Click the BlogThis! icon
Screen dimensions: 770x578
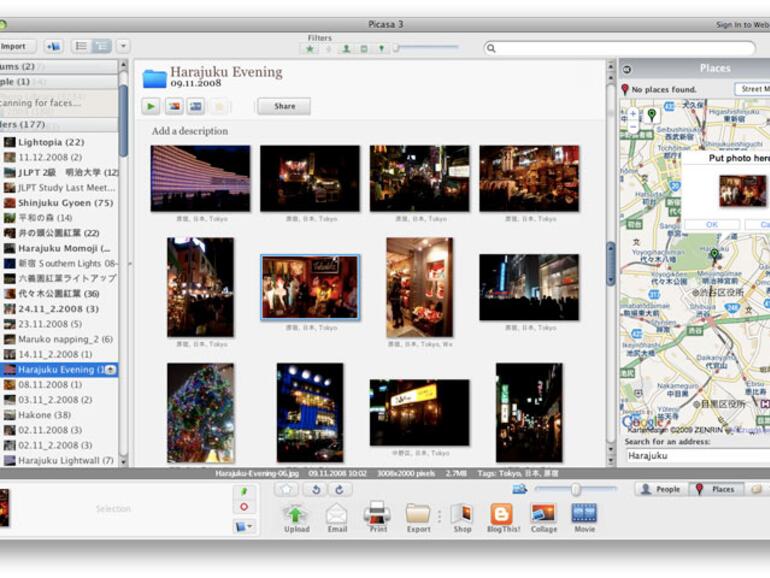(501, 514)
